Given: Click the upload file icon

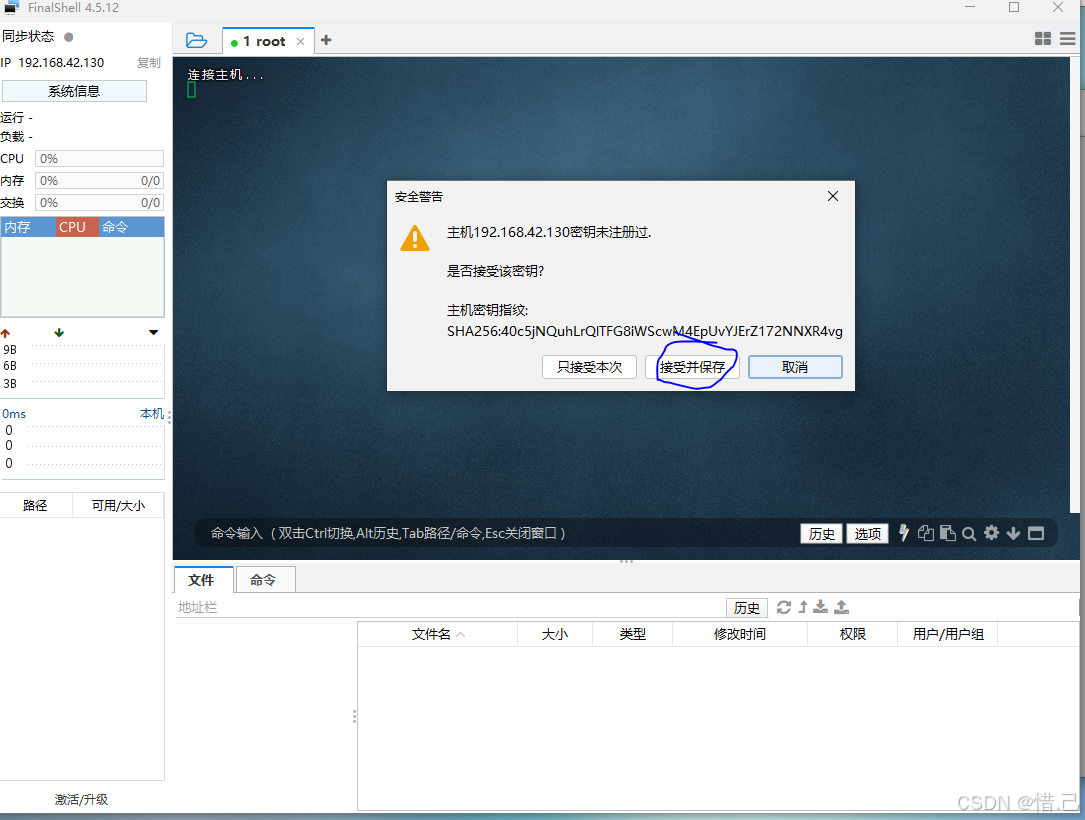Looking at the screenshot, I should (841, 607).
